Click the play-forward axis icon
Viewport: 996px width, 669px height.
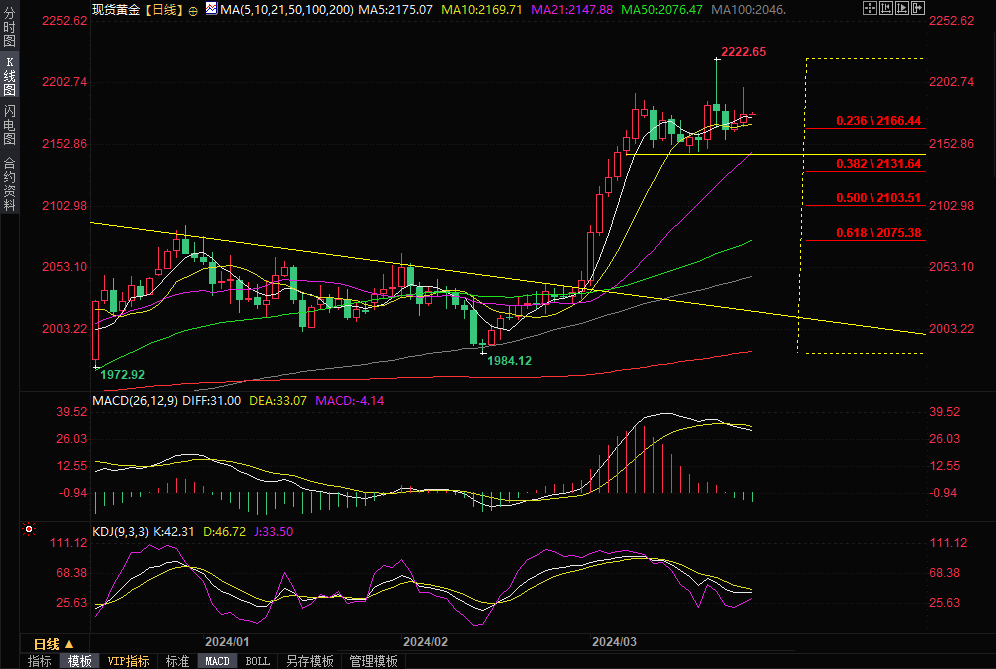902,8
